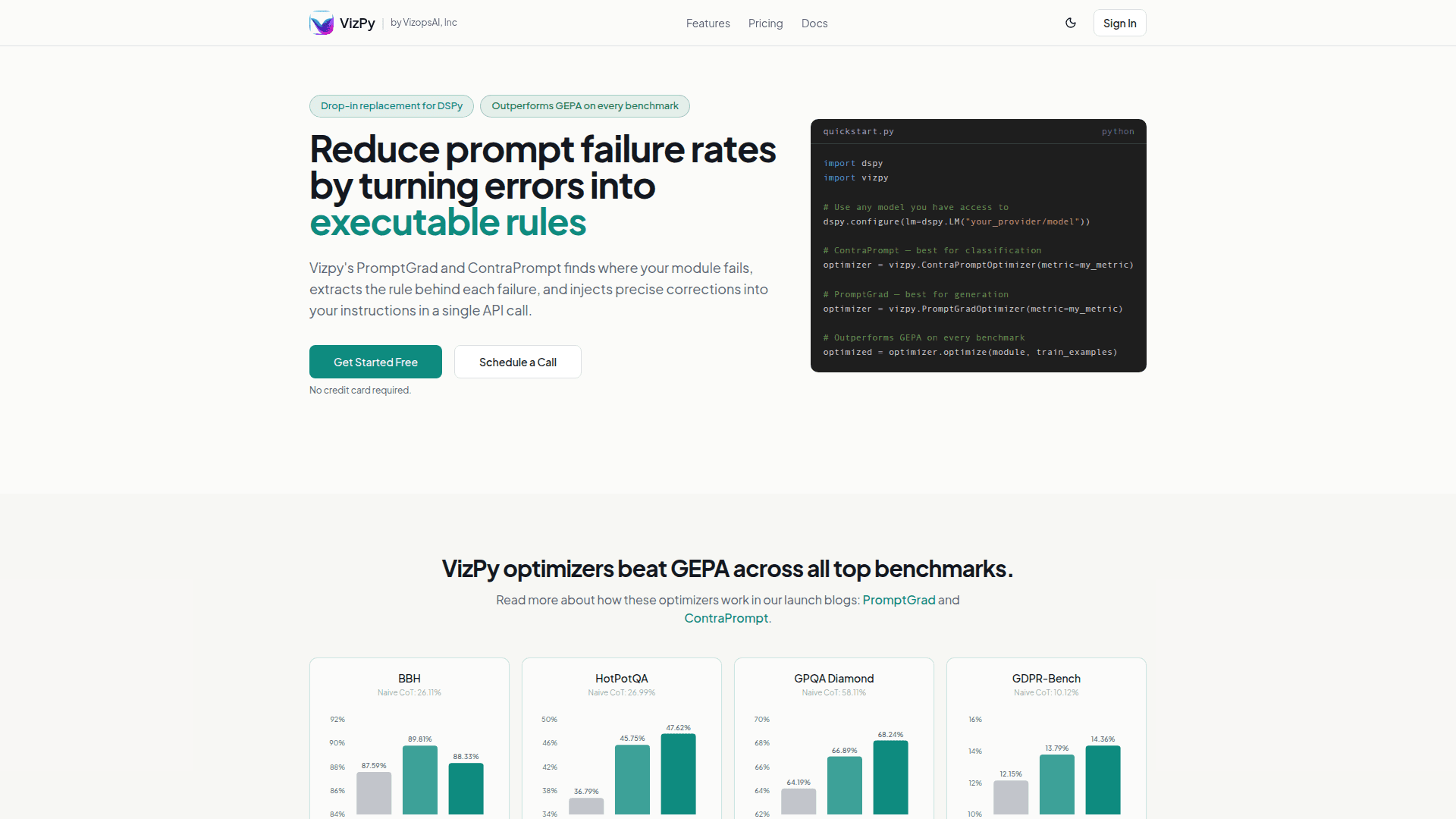Click Schedule a Call button
This screenshot has width=1456, height=819.
(518, 362)
